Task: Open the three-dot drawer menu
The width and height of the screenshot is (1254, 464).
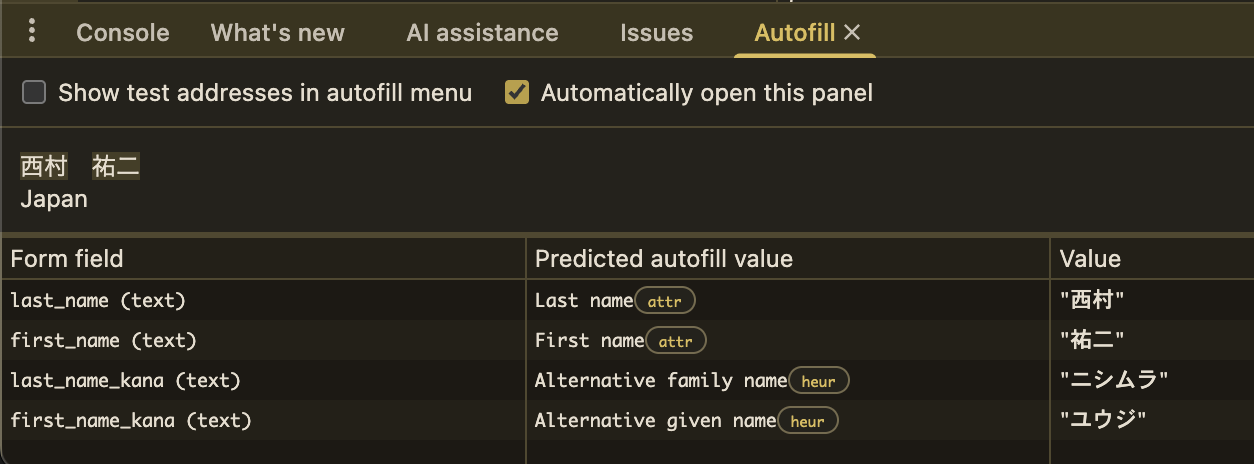Action: 32,32
